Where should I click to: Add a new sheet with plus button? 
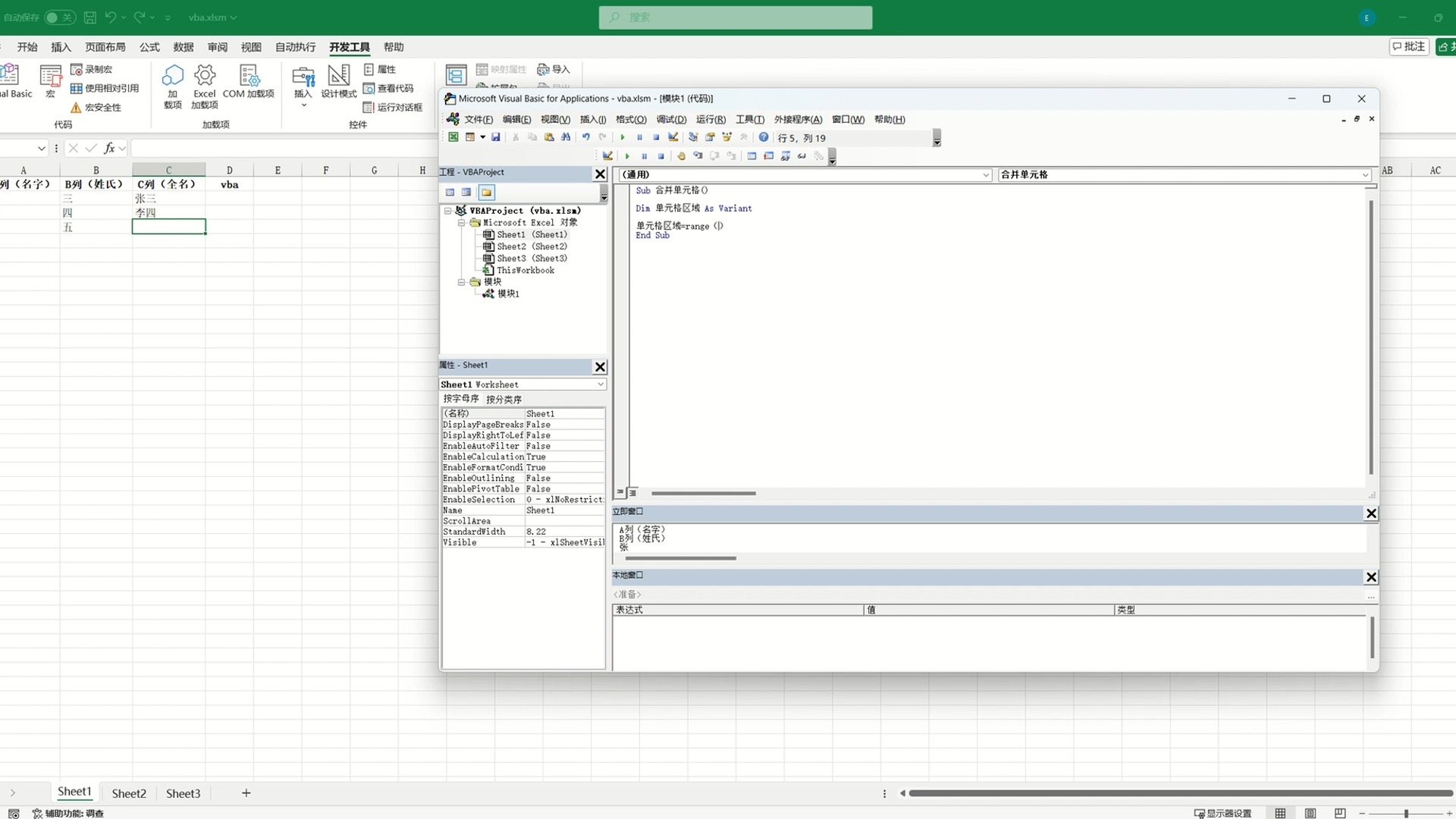[x=246, y=793]
